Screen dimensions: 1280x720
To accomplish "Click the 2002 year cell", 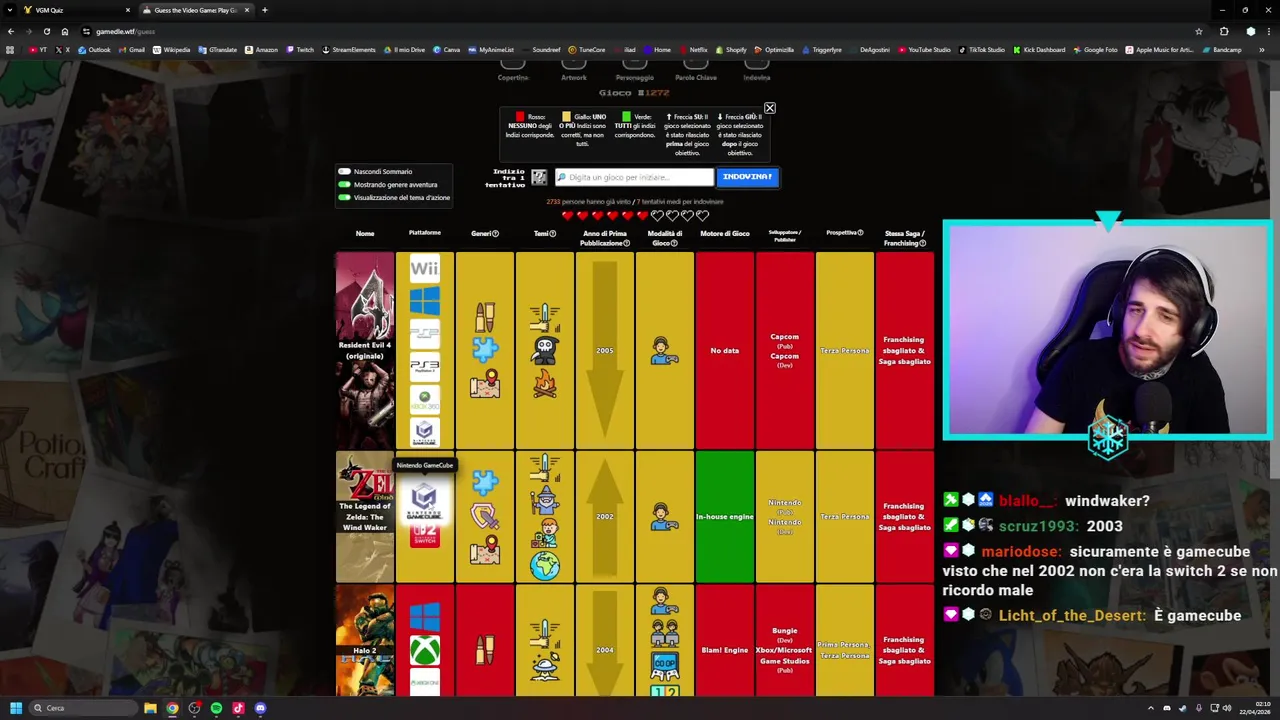I will click(x=604, y=517).
